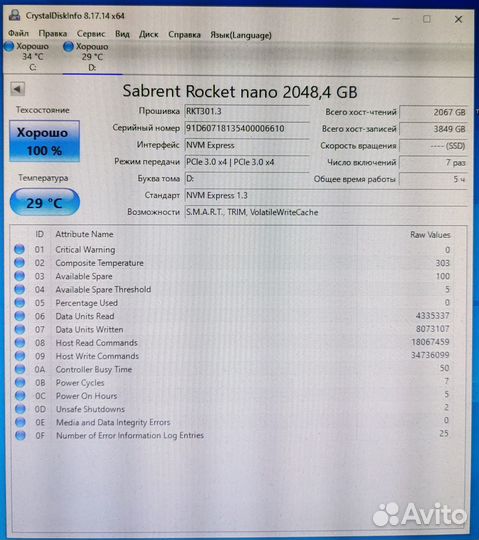479x540 pixels.
Task: Click the Sabrent Rocket nano 2048,4 GB title
Action: click(240, 92)
